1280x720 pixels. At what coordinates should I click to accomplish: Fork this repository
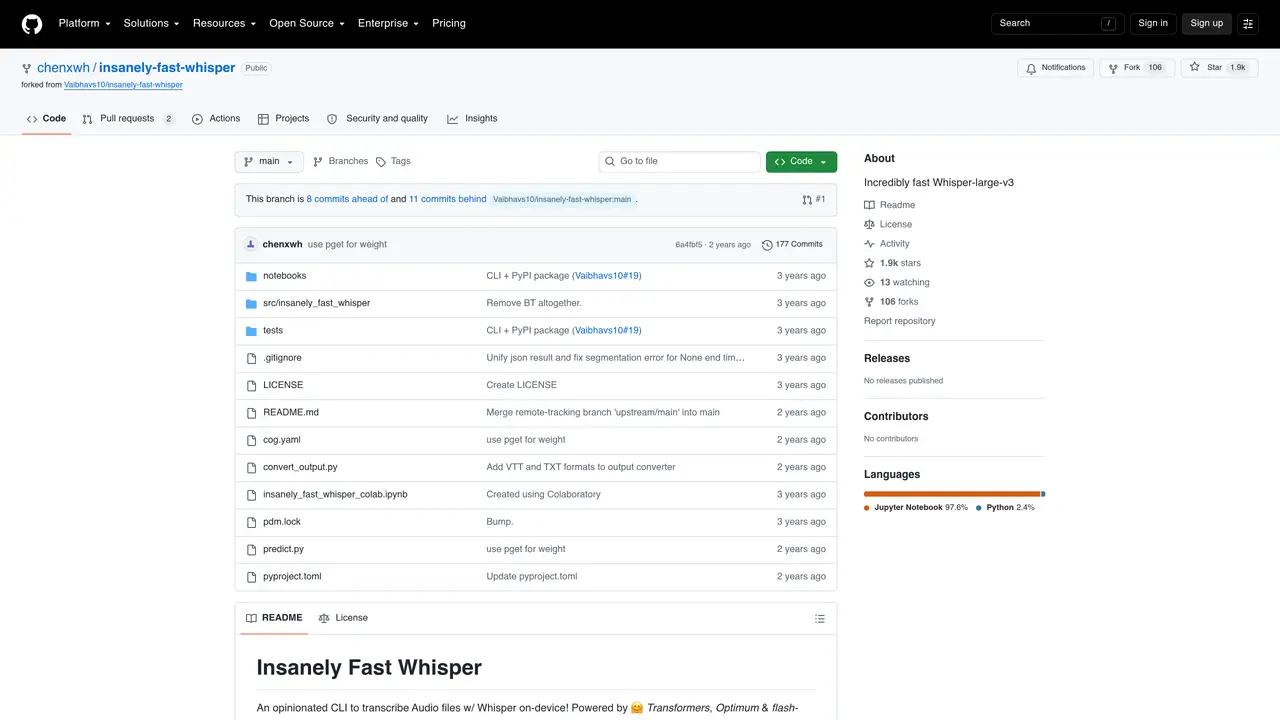point(1137,68)
